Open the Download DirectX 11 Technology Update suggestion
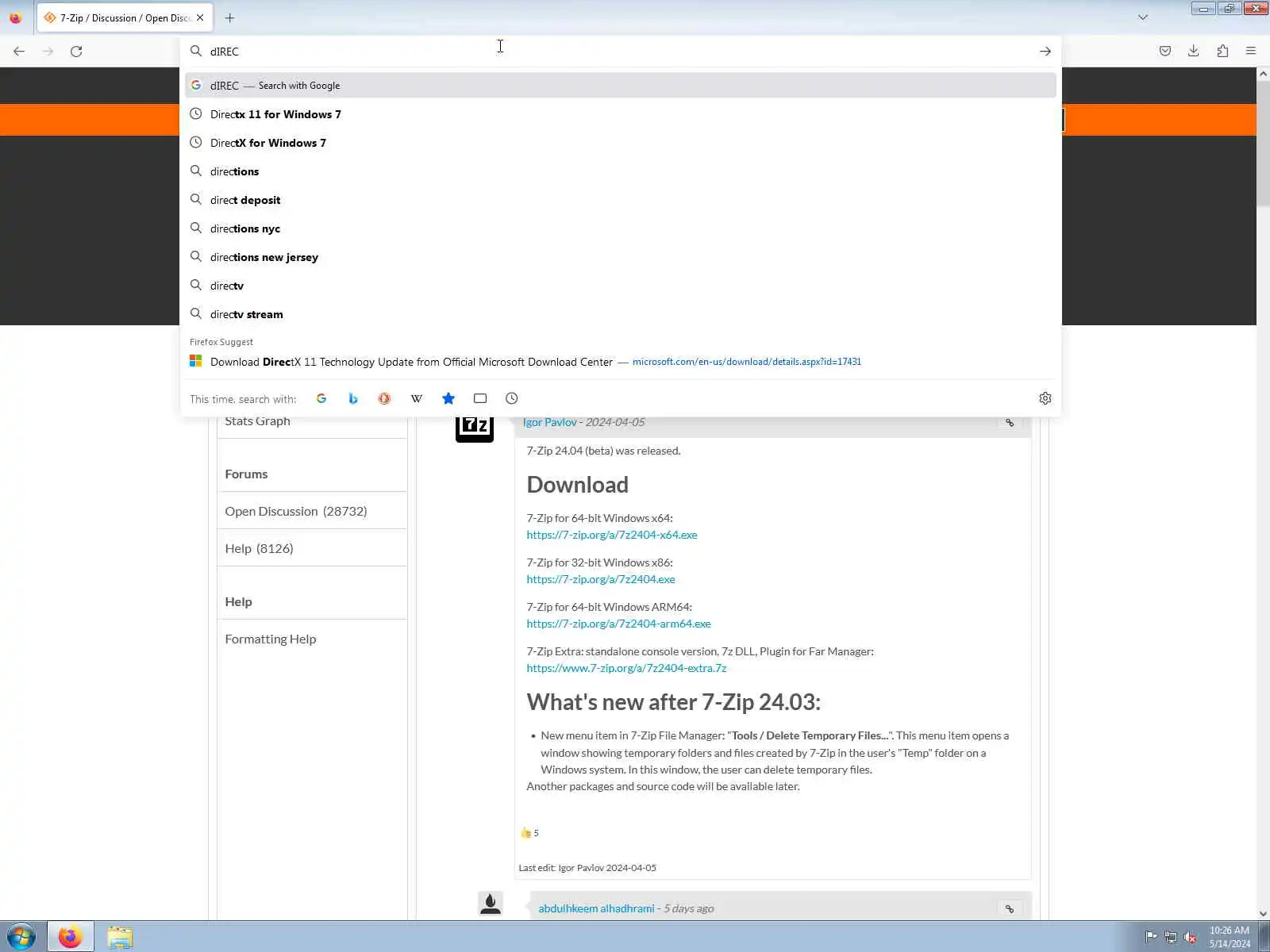This screenshot has height=952, width=1270. click(x=621, y=362)
